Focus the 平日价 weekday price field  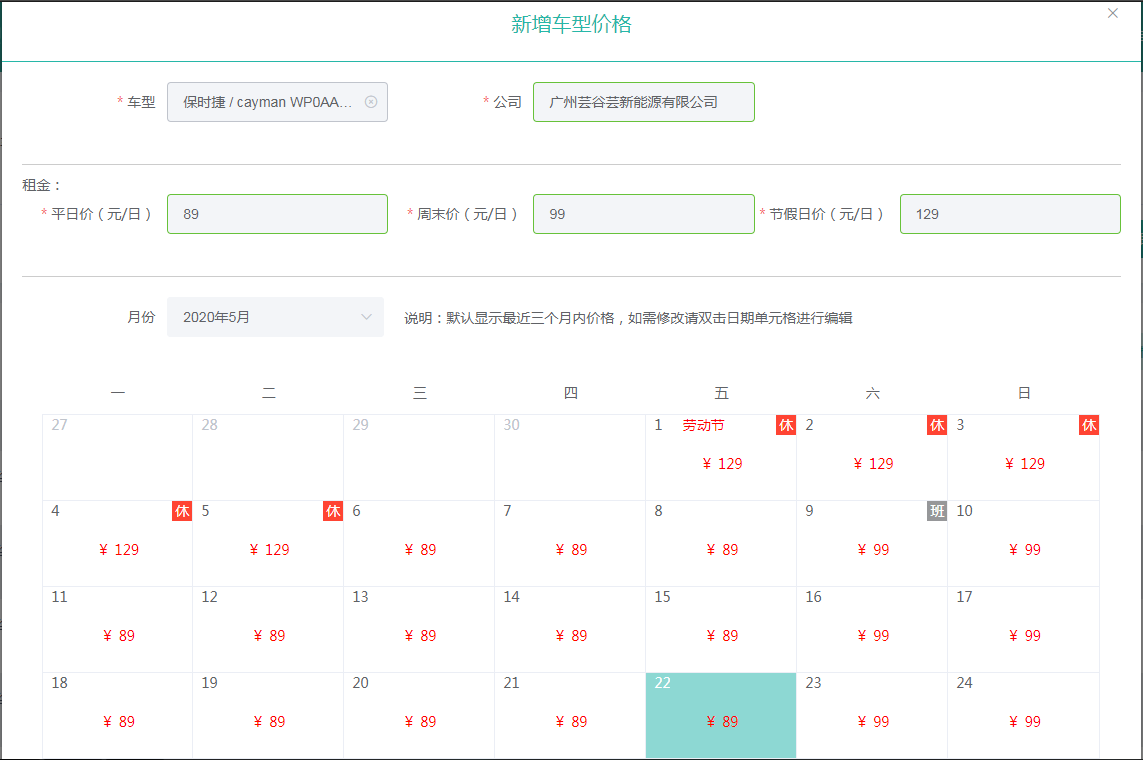(x=277, y=214)
